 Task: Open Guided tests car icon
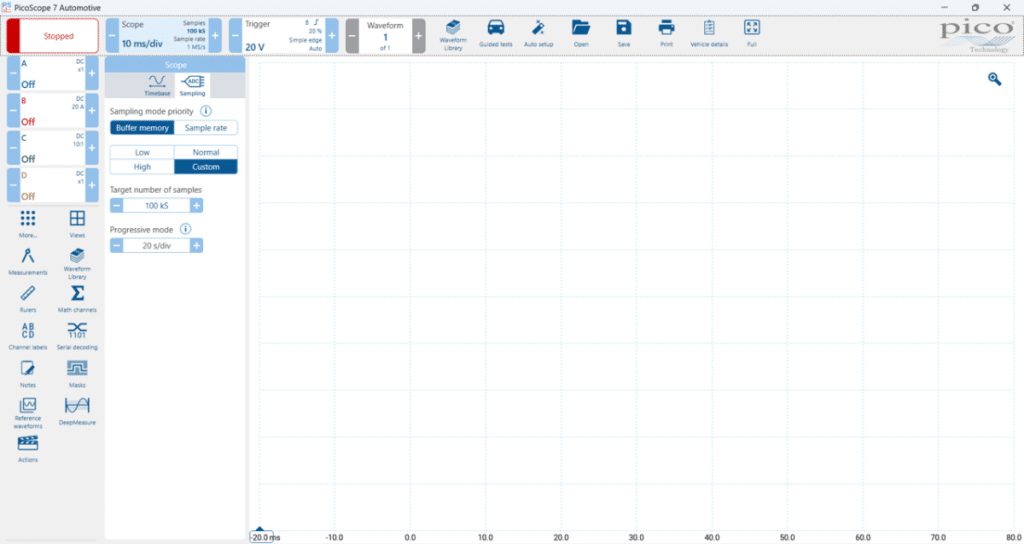point(496,34)
